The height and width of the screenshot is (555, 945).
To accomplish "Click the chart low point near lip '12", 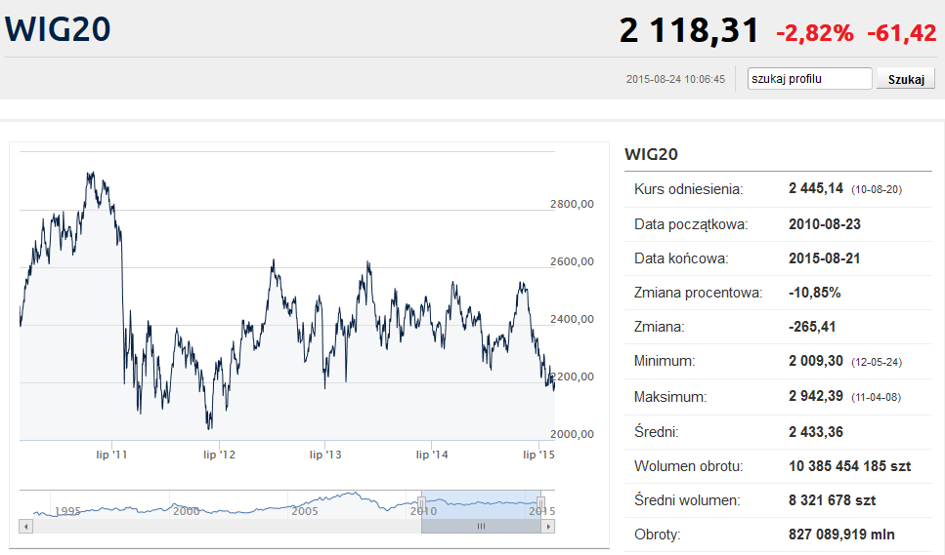I will [209, 427].
